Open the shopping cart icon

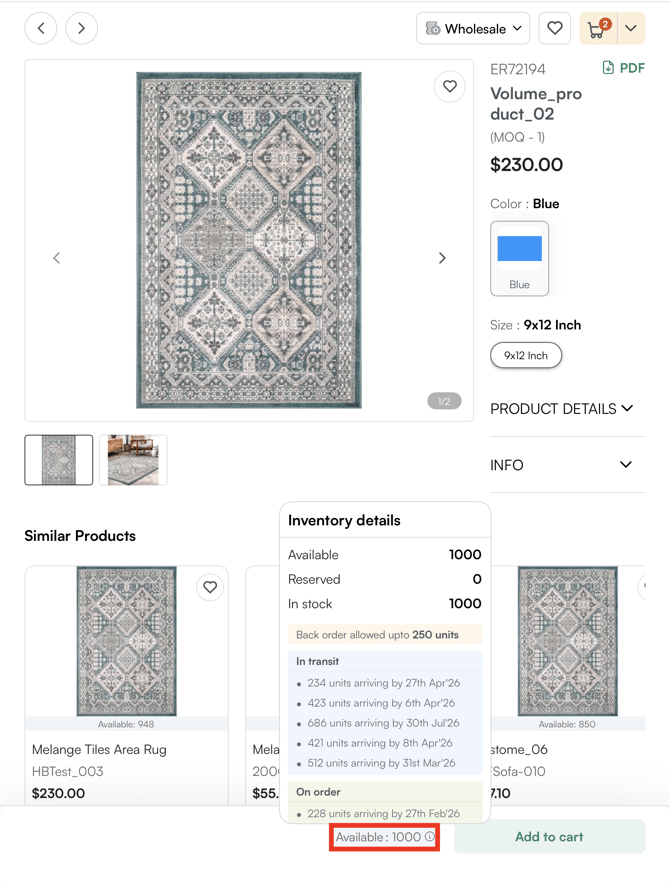598,29
